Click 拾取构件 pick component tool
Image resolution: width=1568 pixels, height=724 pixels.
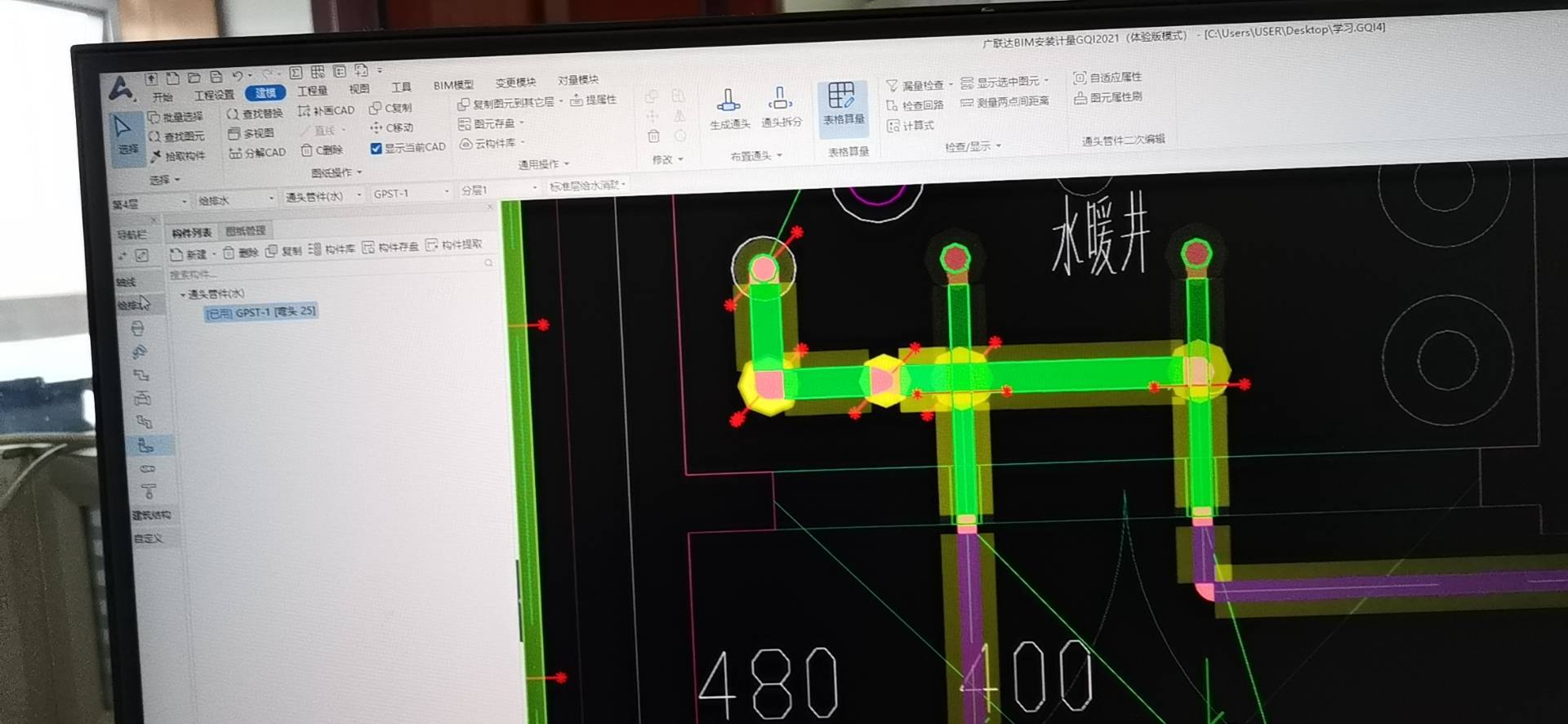pos(177,156)
